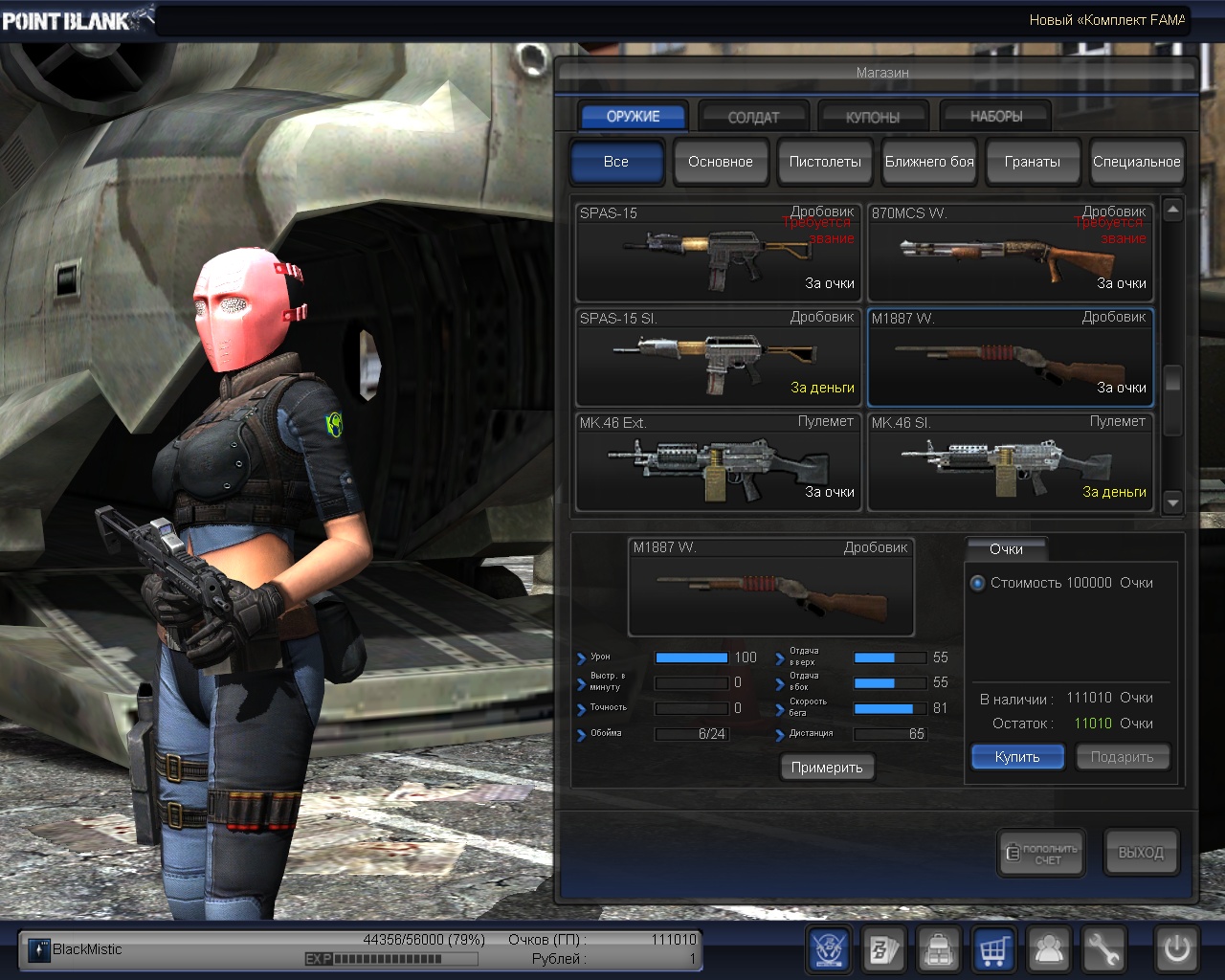Click the top-up account button (пополнить счет)

point(1041,853)
